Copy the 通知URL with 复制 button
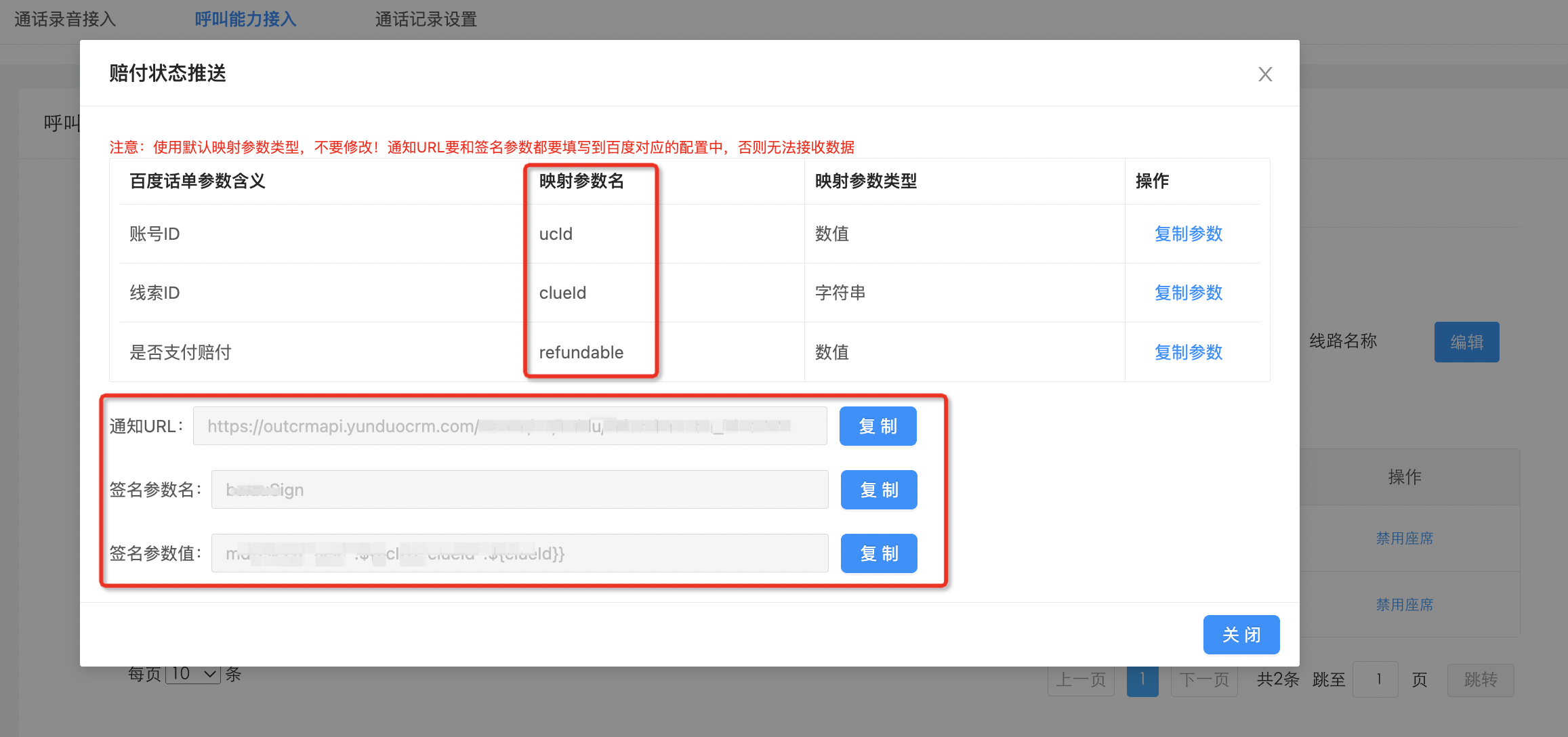 click(878, 426)
